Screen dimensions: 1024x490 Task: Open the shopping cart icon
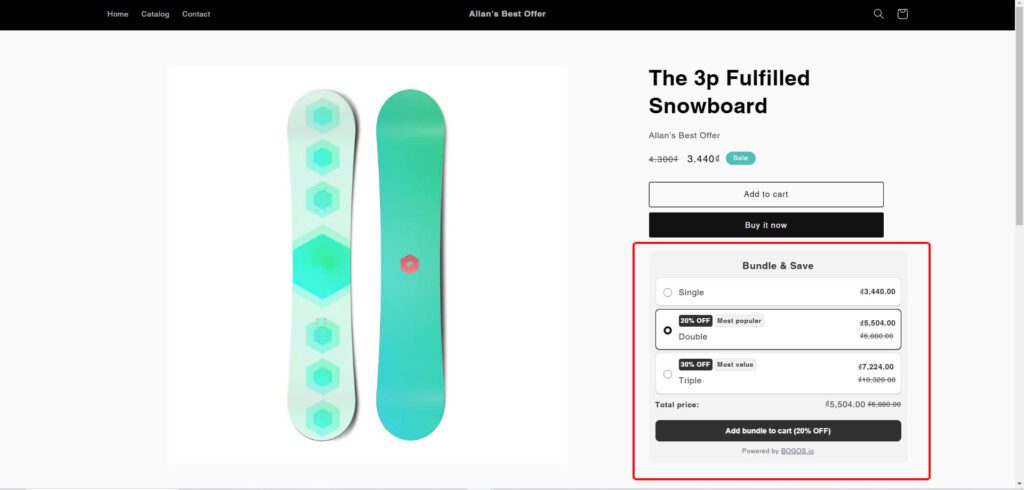(x=902, y=14)
